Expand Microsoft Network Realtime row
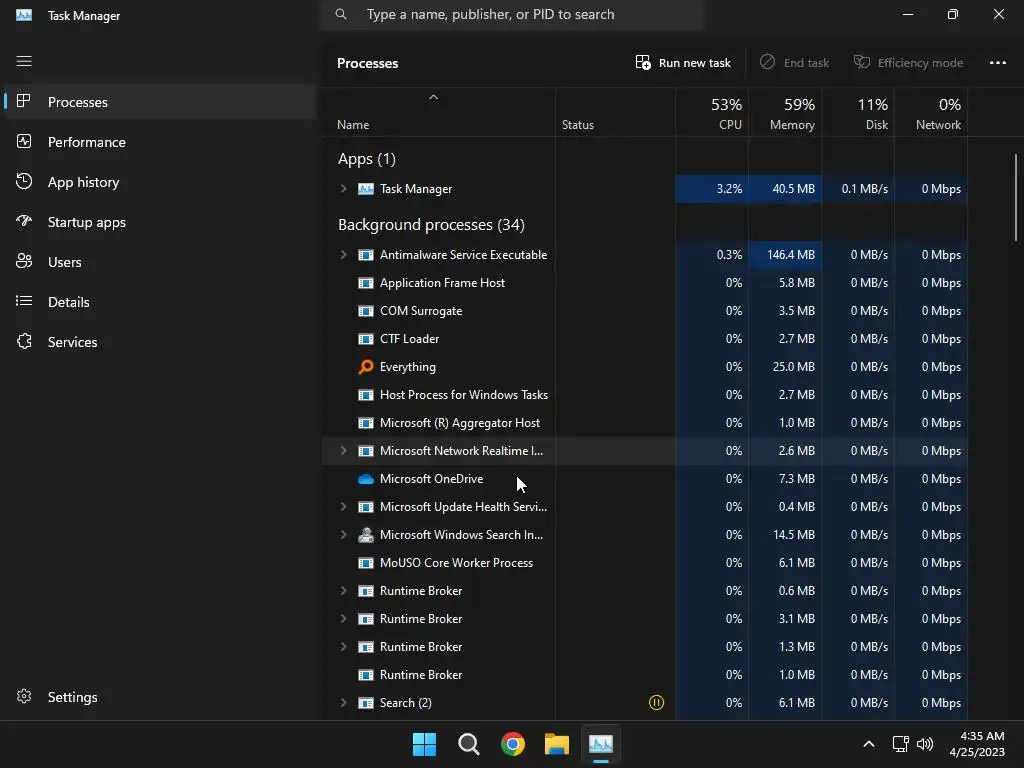The height and width of the screenshot is (768, 1024). (344, 451)
